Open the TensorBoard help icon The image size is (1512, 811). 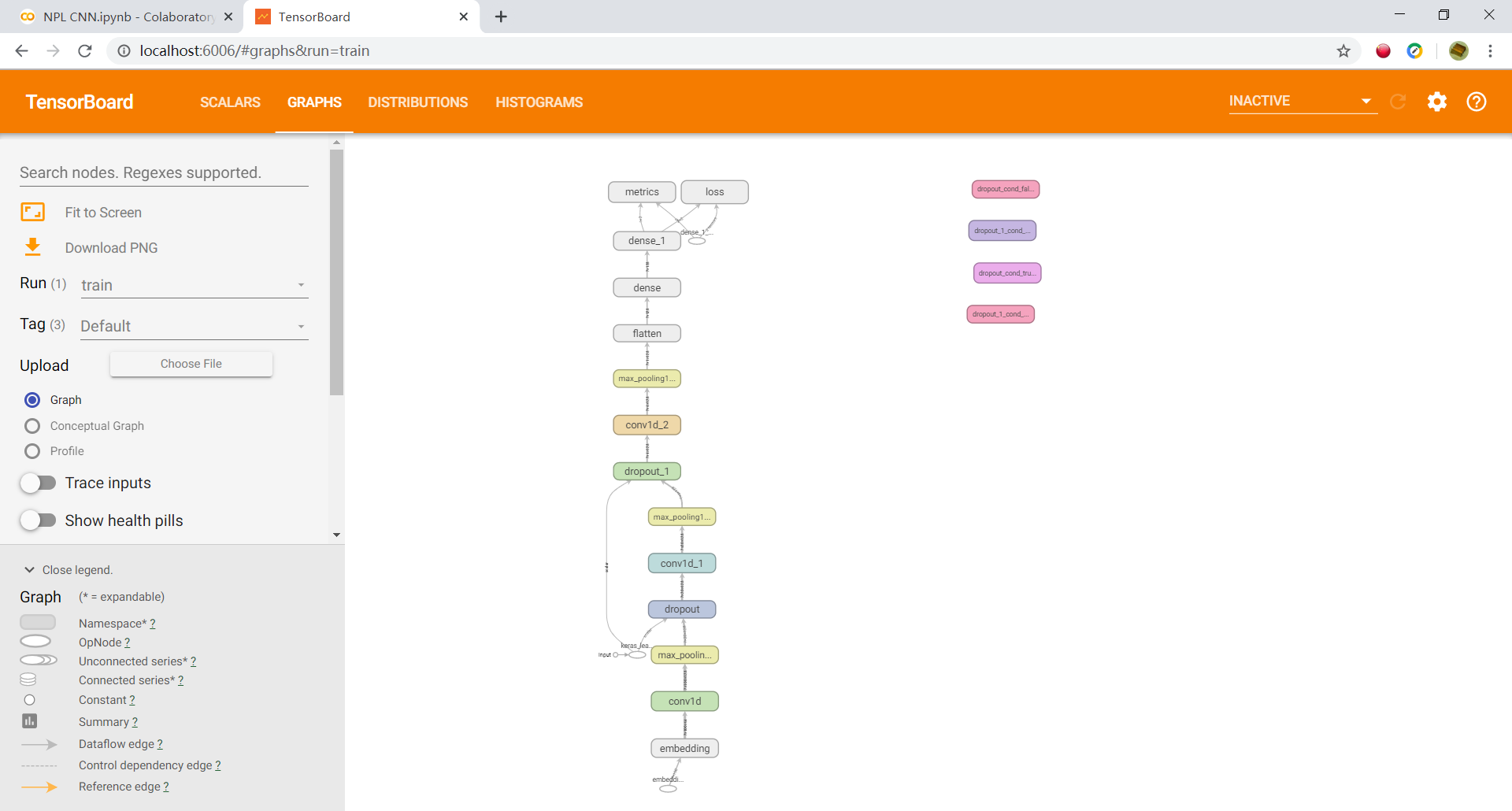[1477, 102]
